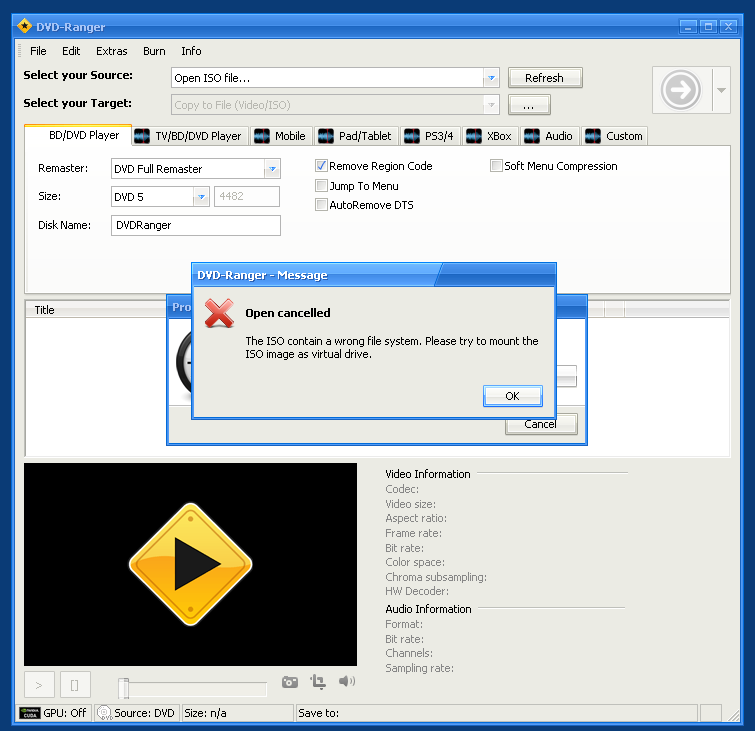This screenshot has height=731, width=755.
Task: Click the Pad/Tablet tab film icon
Action: (325, 136)
